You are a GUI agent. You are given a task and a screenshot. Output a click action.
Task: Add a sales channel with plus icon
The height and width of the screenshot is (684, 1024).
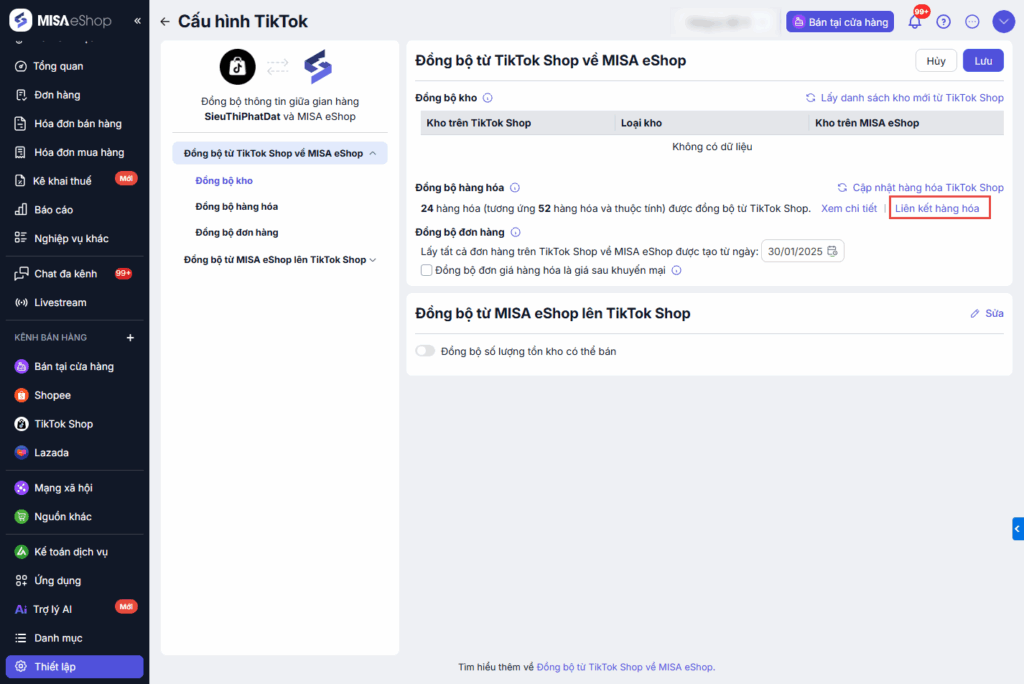click(130, 338)
